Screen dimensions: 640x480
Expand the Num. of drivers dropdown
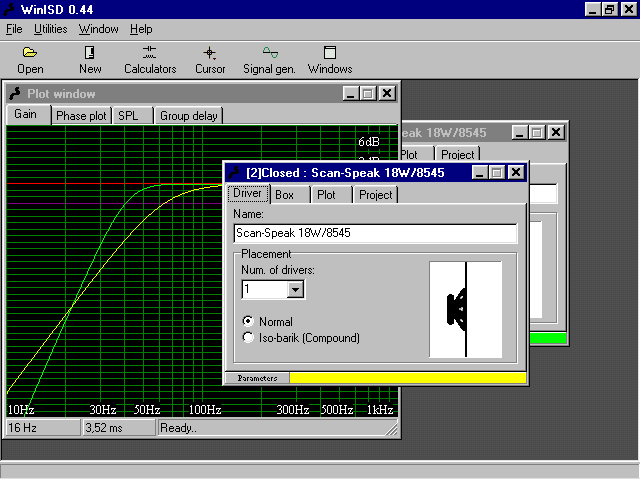(295, 290)
